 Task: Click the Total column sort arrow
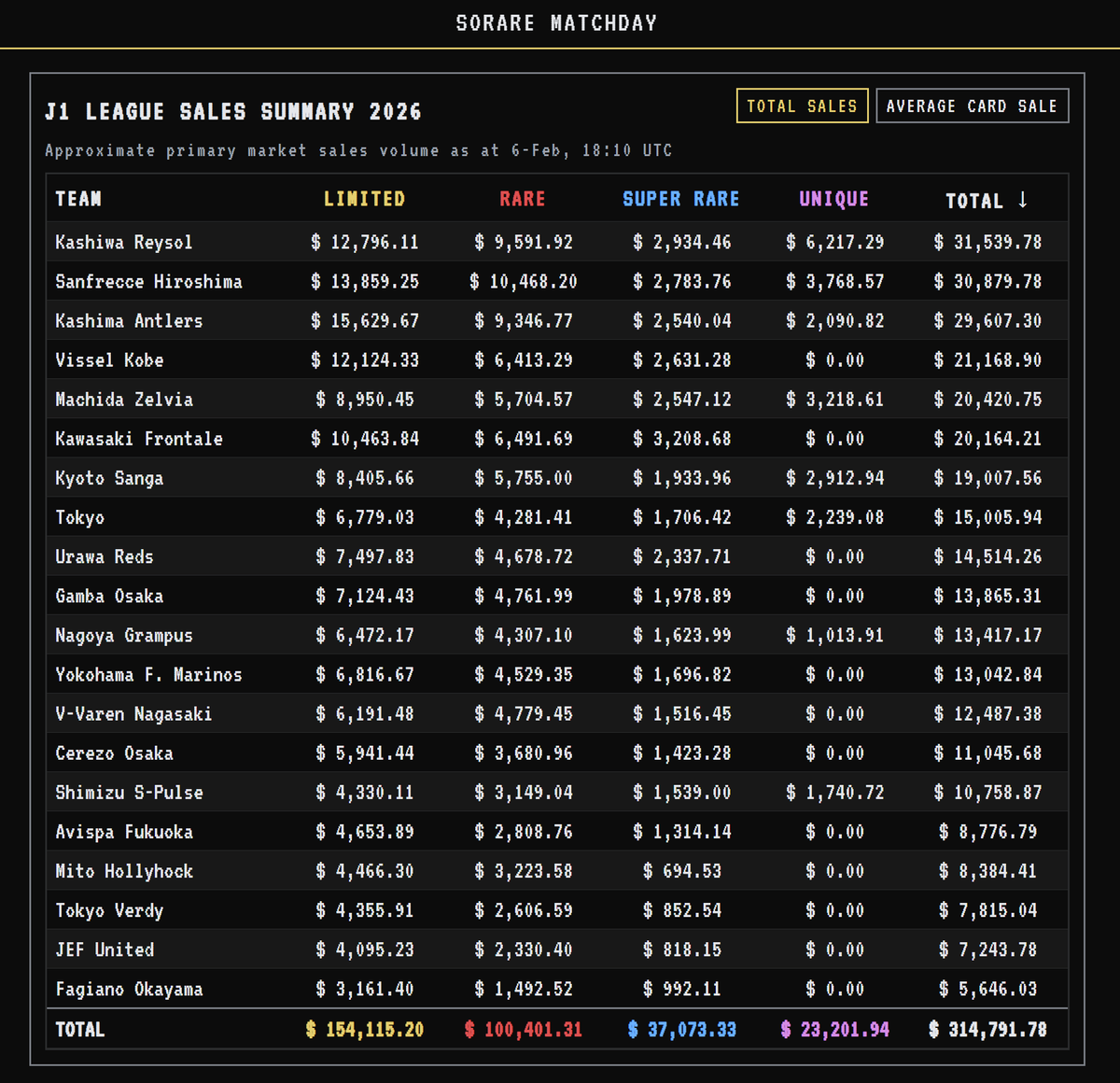click(x=1023, y=200)
